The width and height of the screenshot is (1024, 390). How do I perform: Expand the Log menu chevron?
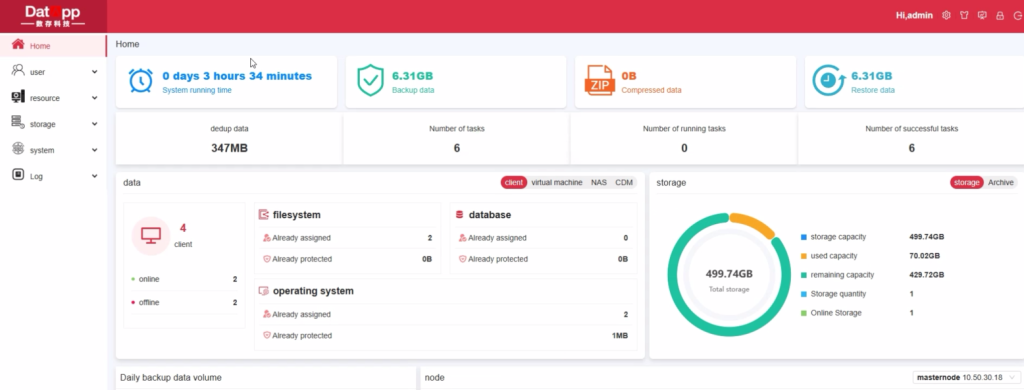(x=95, y=176)
